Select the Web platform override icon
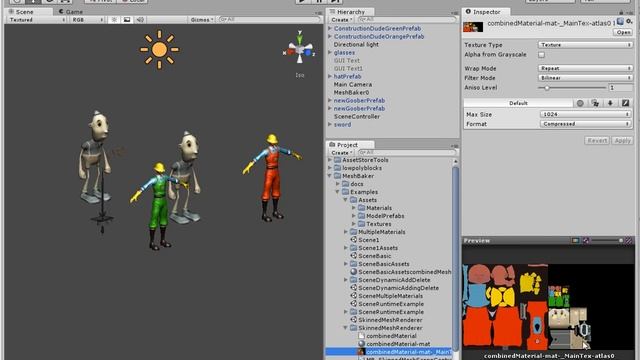 (580, 103)
